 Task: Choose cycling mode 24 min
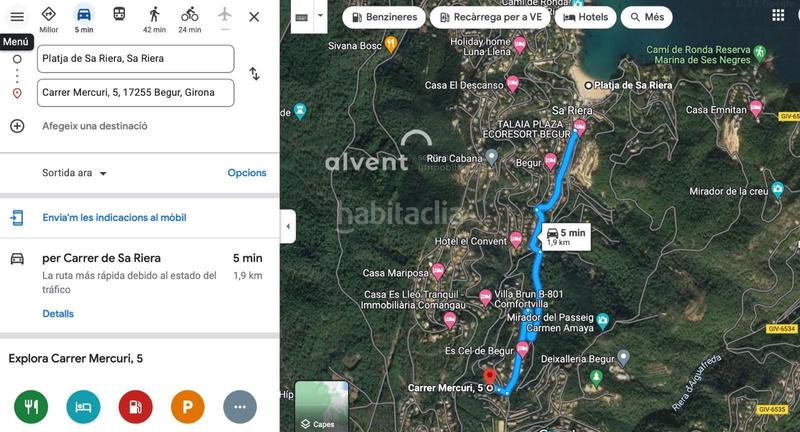tap(189, 19)
